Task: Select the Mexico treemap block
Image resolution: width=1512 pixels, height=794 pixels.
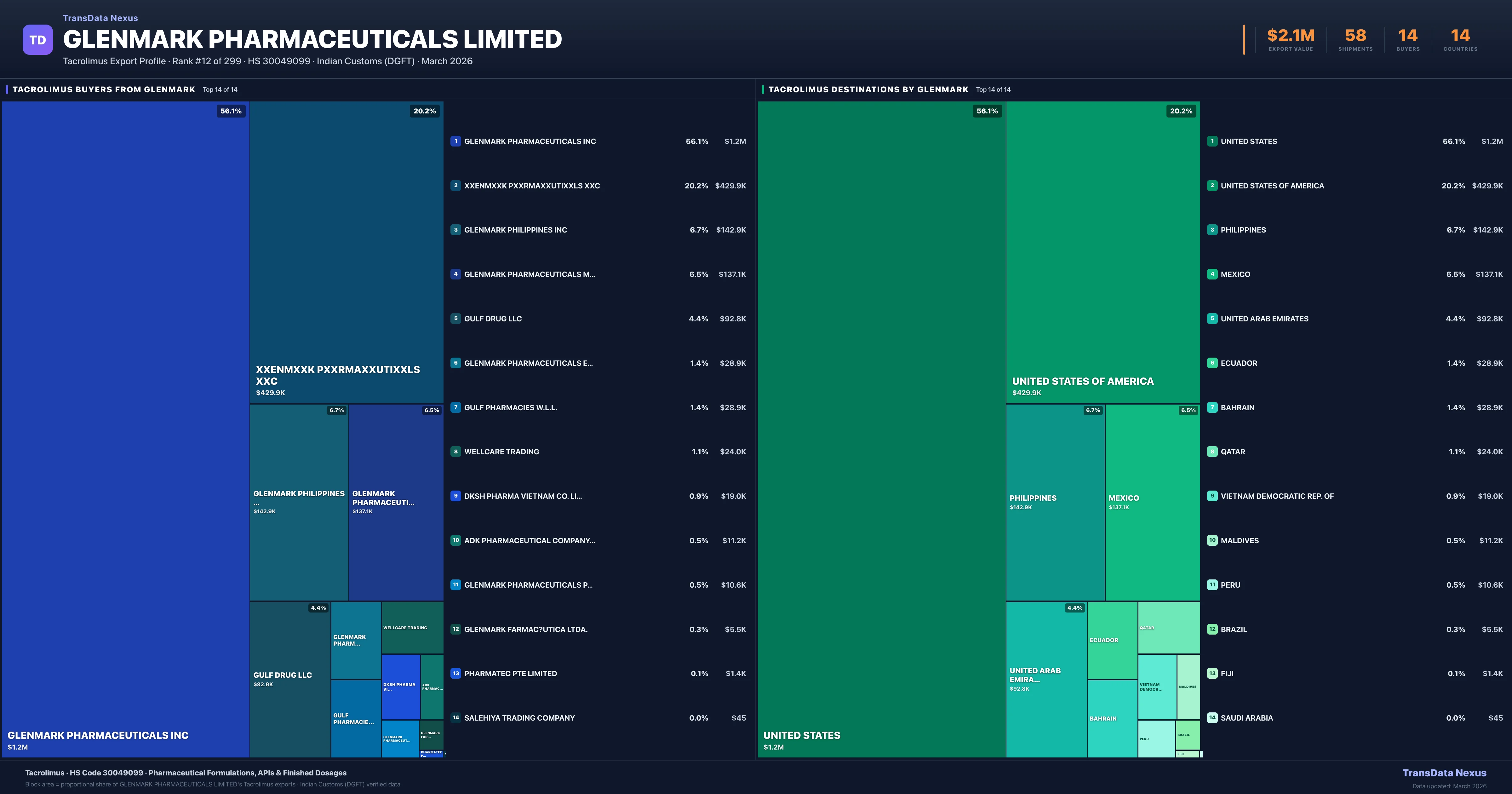Action: pyautogui.click(x=1152, y=502)
